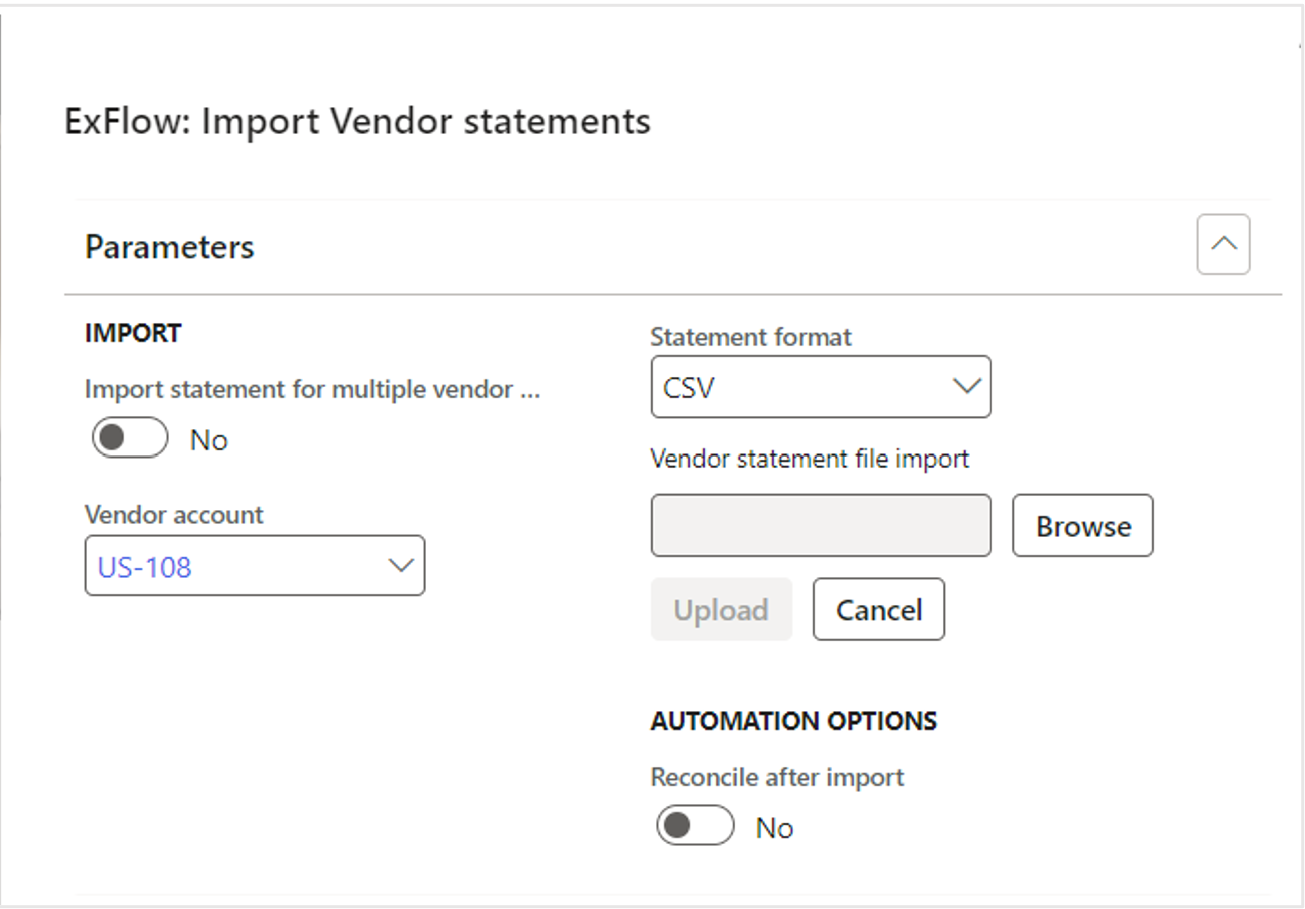Click the Browse button

click(1083, 525)
